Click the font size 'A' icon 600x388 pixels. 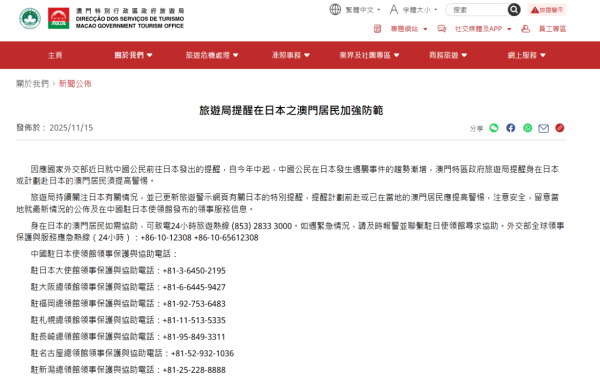coord(394,9)
